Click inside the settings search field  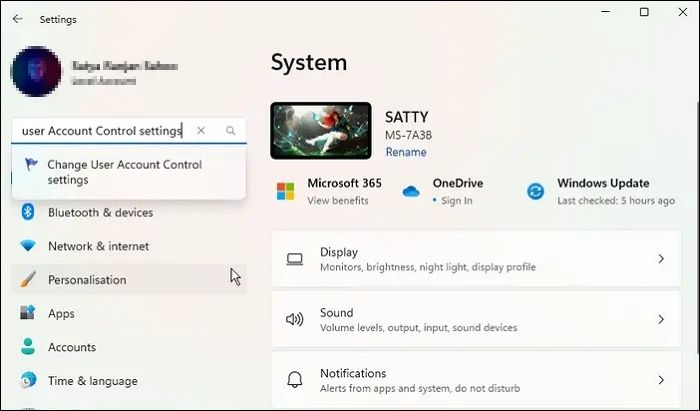click(x=100, y=131)
